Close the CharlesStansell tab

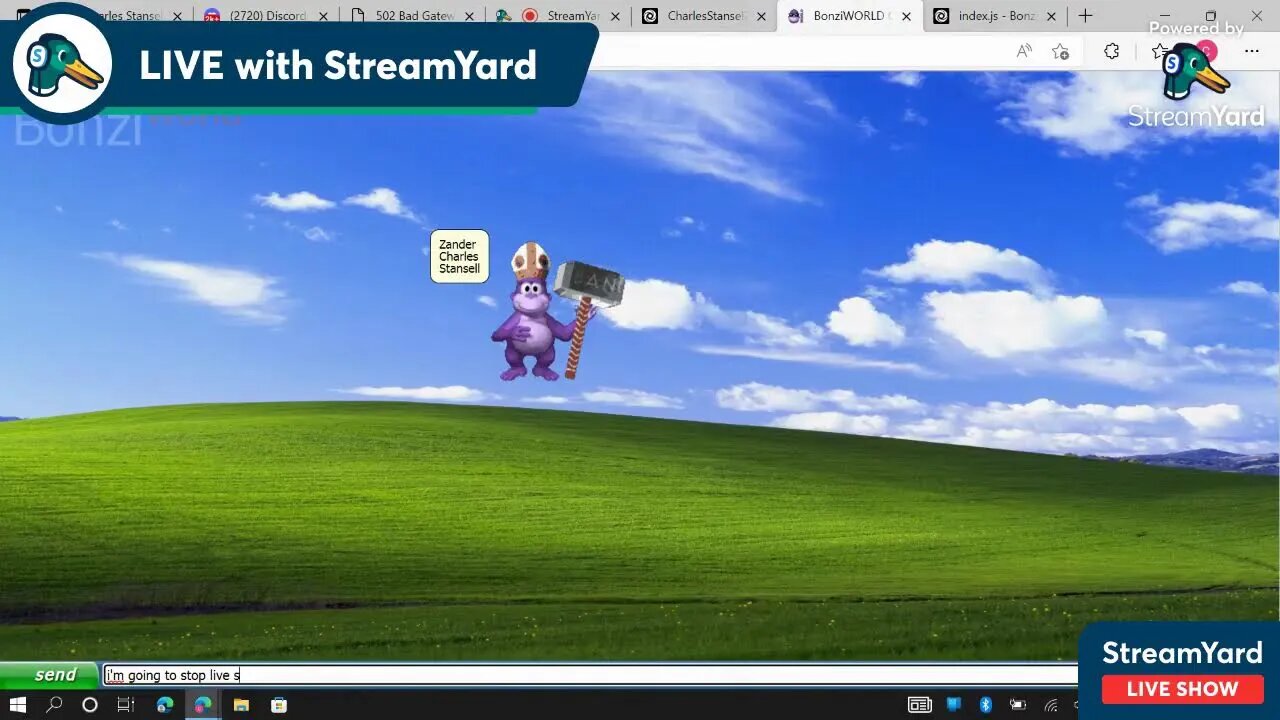point(761,16)
